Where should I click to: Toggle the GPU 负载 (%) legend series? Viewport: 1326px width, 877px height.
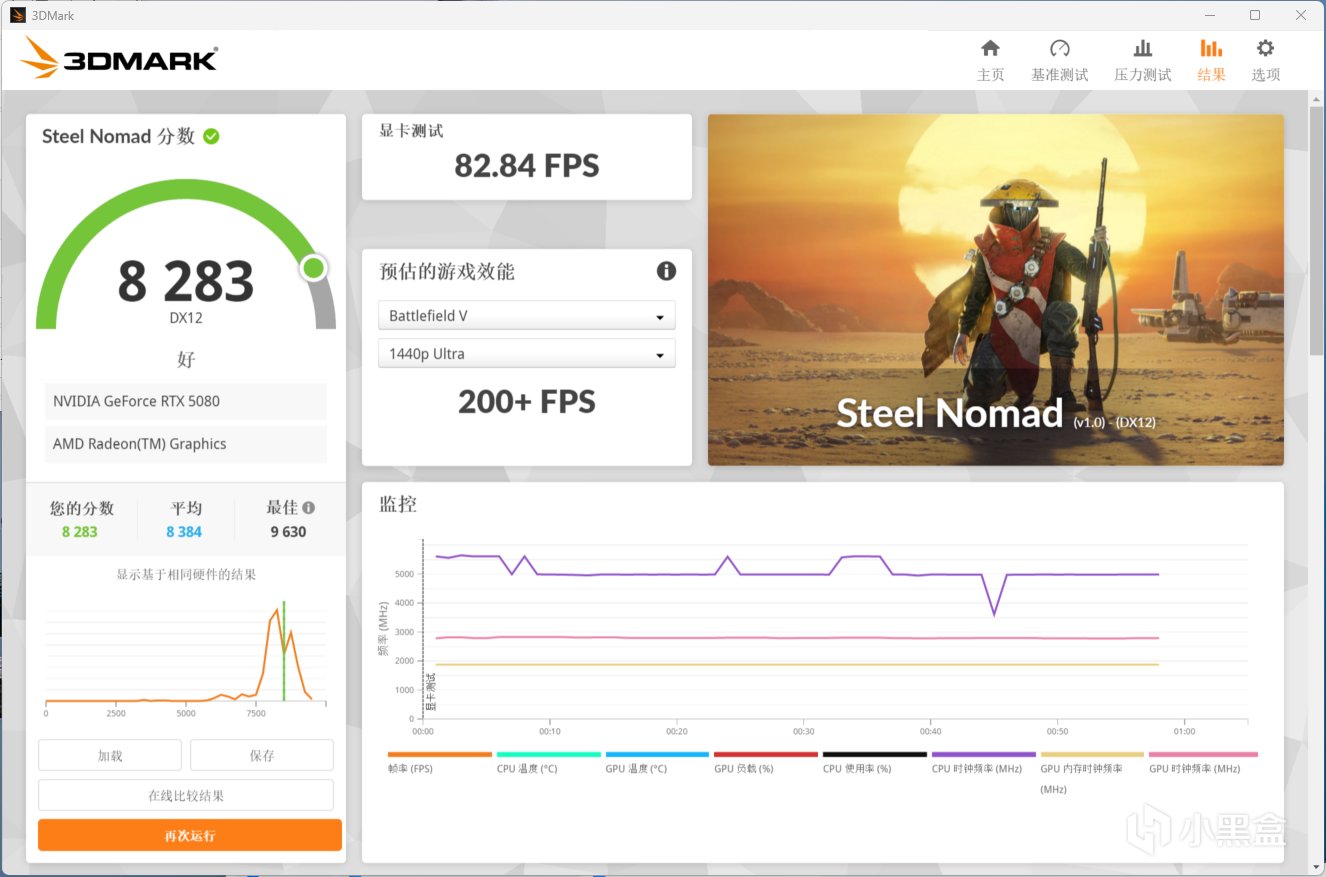[x=766, y=762]
